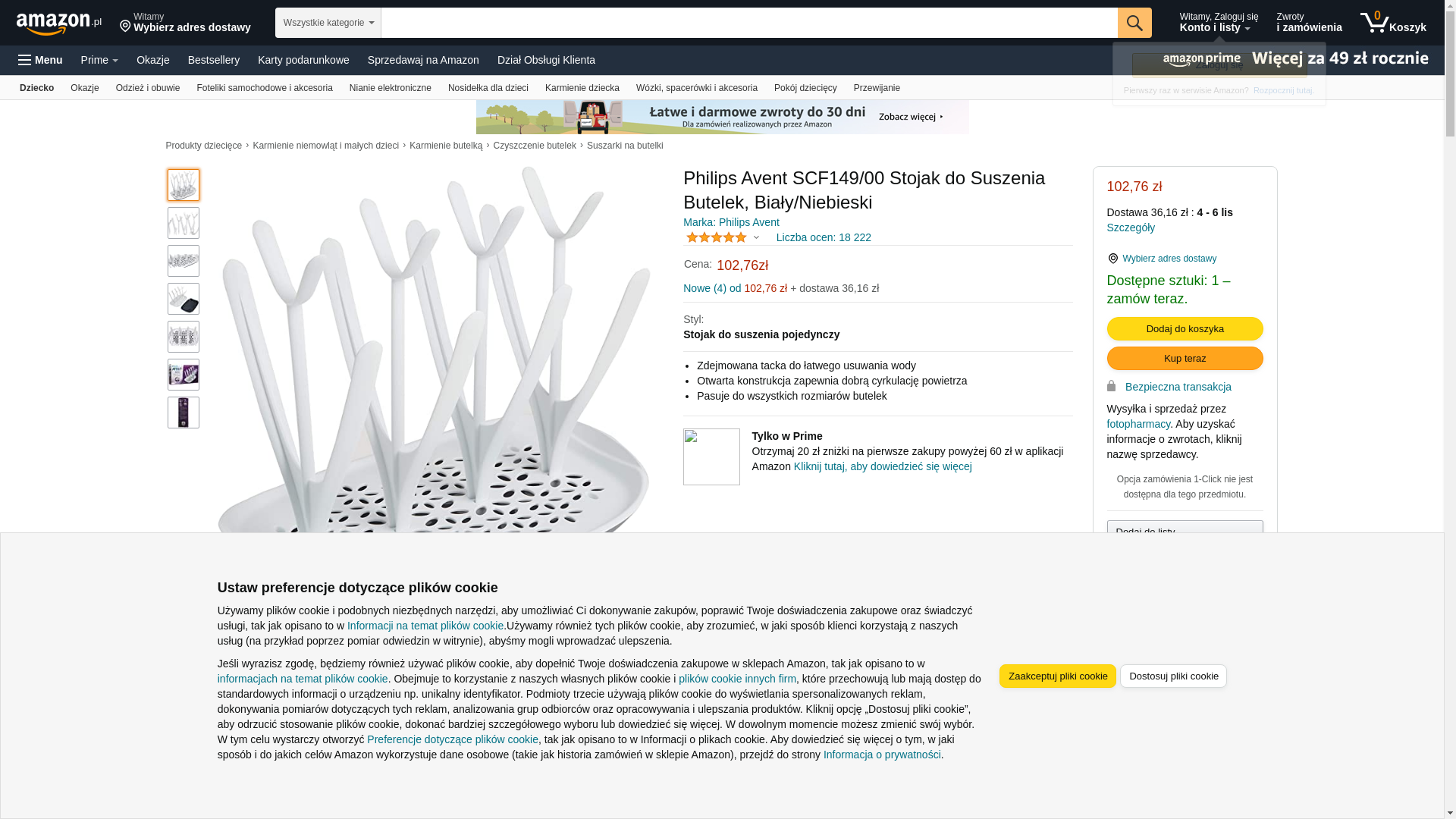The width and height of the screenshot is (1456, 819).
Task: Click the magnifying glass search button
Action: [x=1134, y=23]
